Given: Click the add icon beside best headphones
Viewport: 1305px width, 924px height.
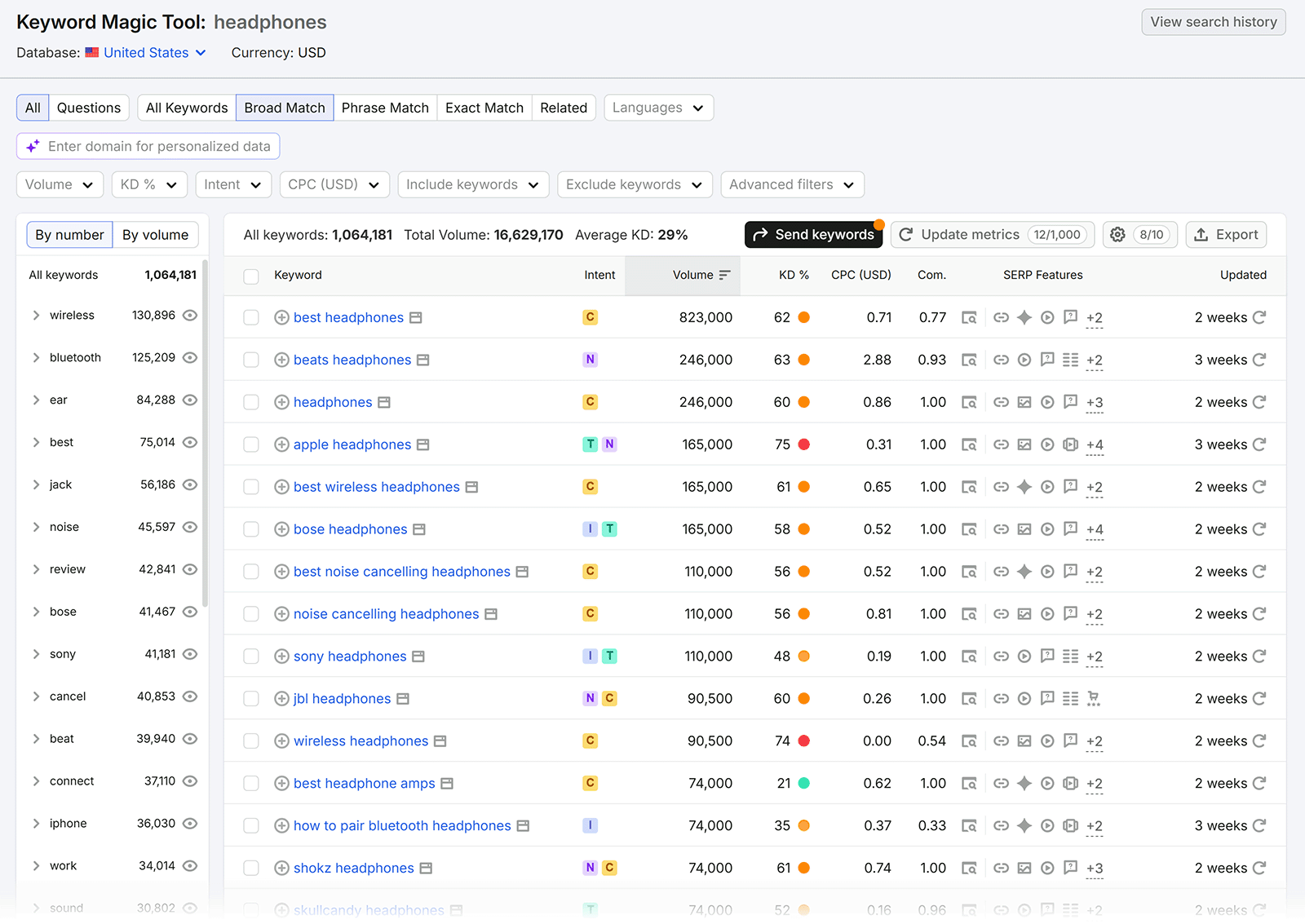Looking at the screenshot, I should (x=281, y=317).
